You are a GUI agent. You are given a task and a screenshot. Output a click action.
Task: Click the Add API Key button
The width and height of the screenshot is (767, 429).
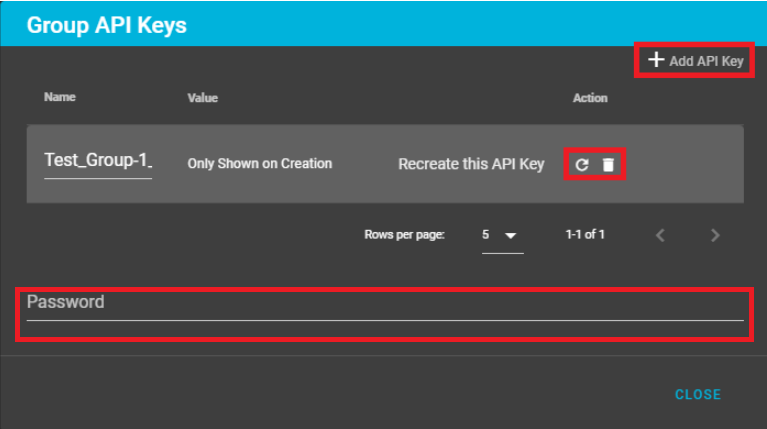click(x=696, y=61)
